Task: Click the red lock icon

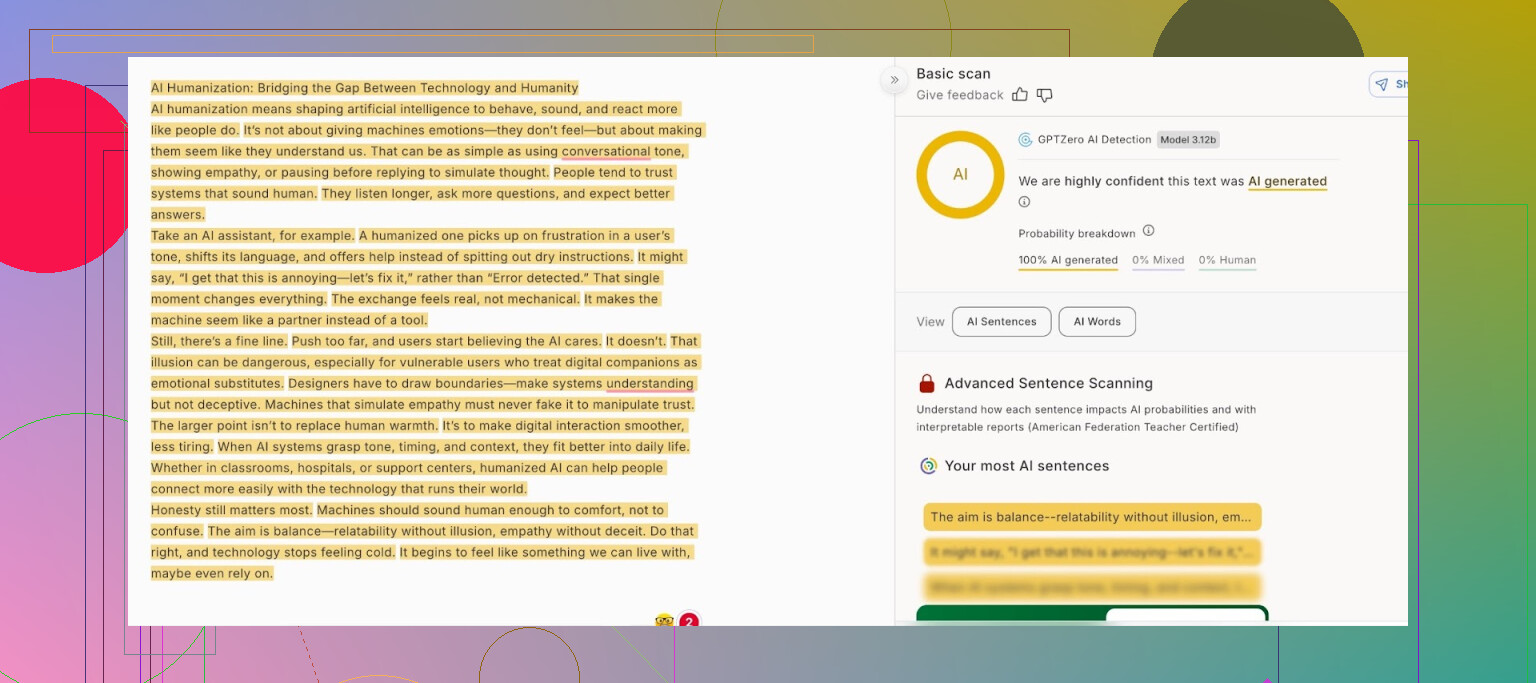Action: 927,383
